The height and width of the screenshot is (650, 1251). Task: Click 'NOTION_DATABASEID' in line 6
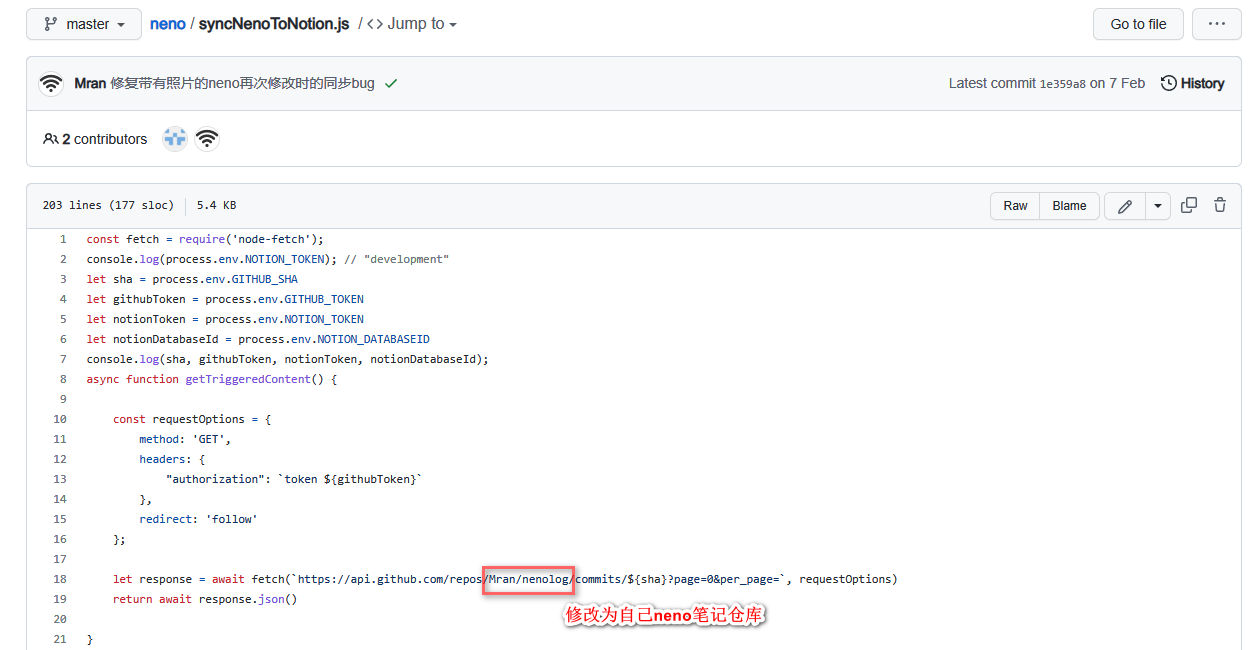pos(373,339)
